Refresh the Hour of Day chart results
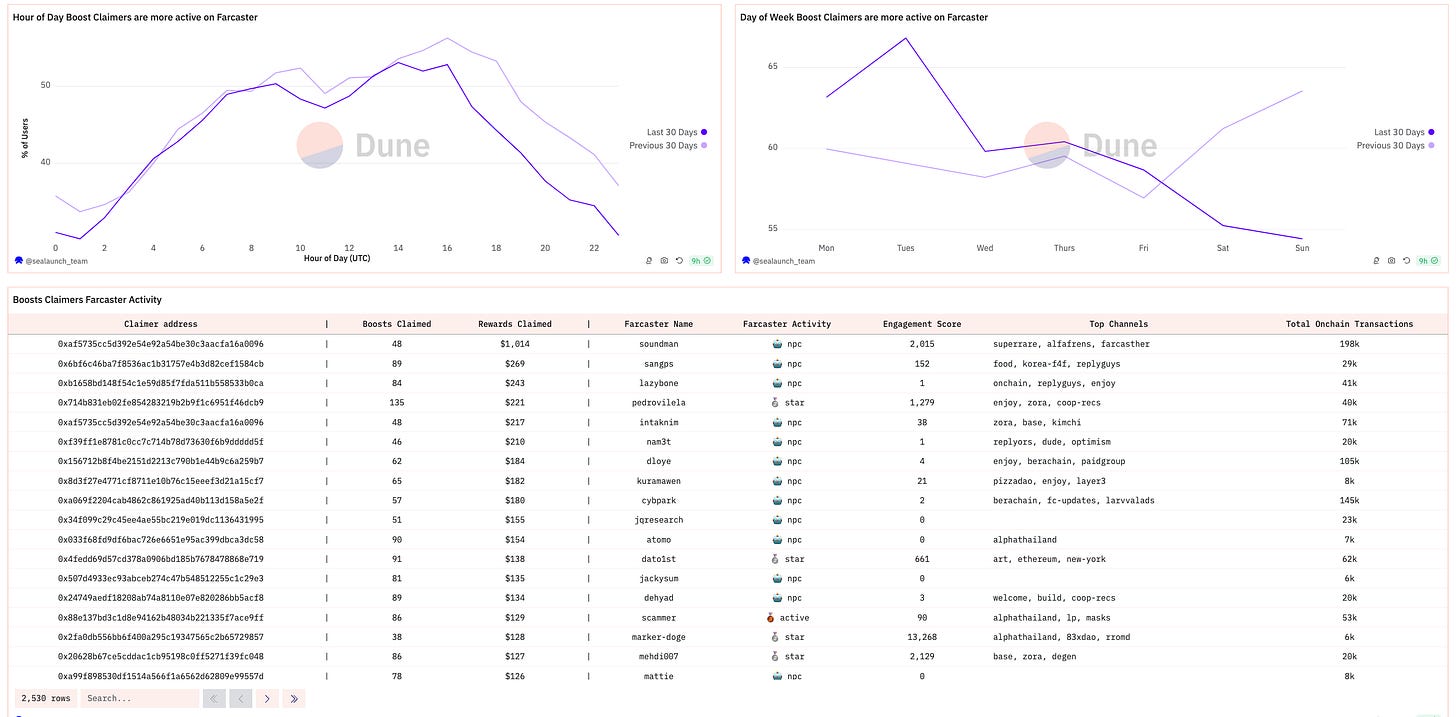The image size is (1456, 717). (679, 260)
